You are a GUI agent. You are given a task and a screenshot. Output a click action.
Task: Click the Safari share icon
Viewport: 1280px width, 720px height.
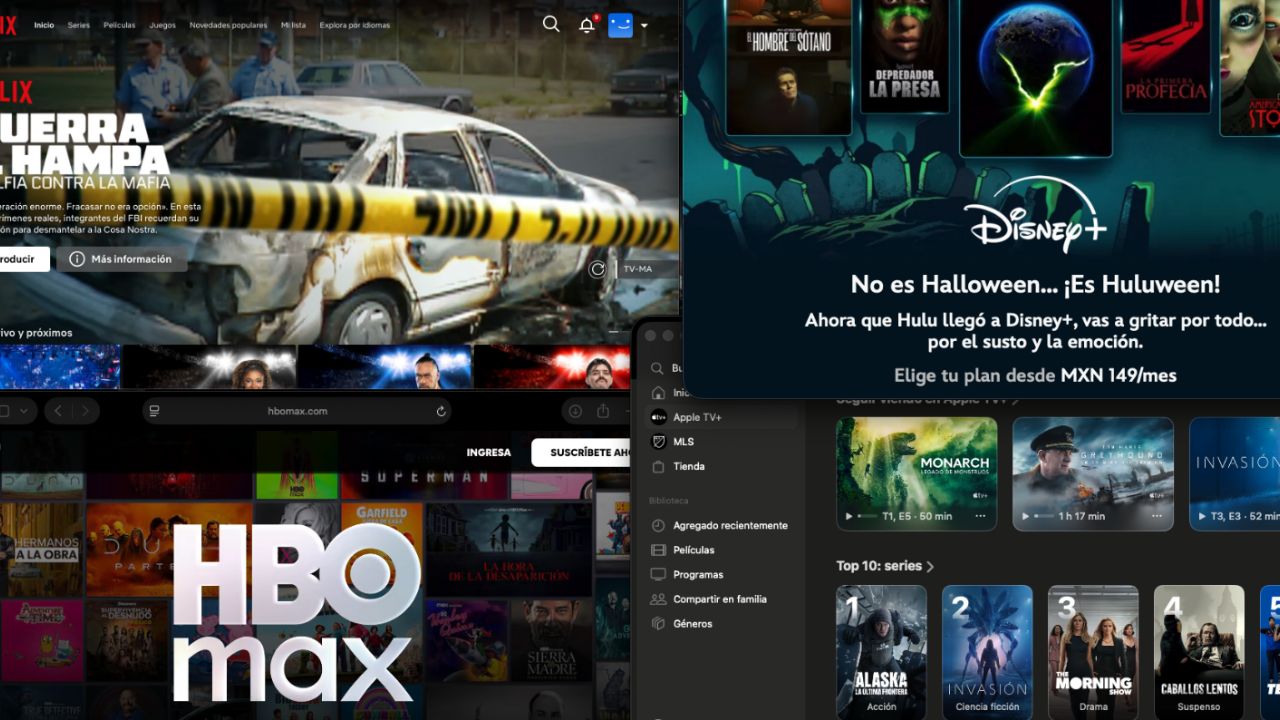coord(603,411)
